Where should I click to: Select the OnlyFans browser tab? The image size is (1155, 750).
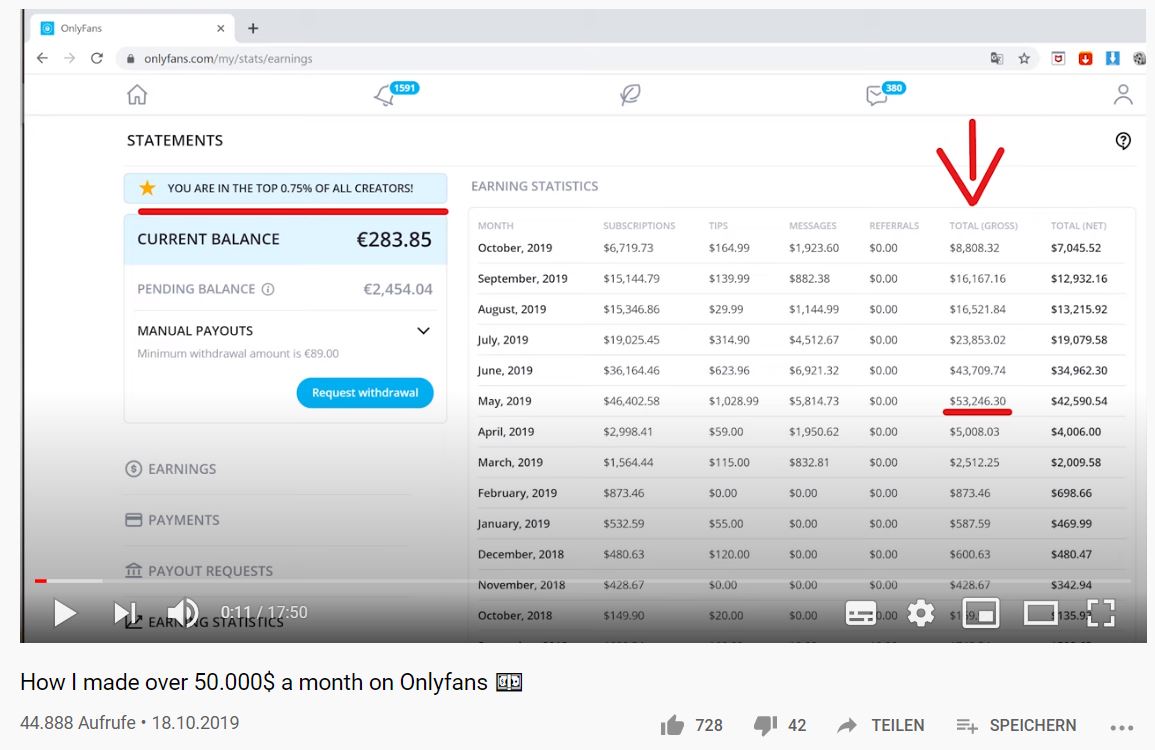(133, 28)
